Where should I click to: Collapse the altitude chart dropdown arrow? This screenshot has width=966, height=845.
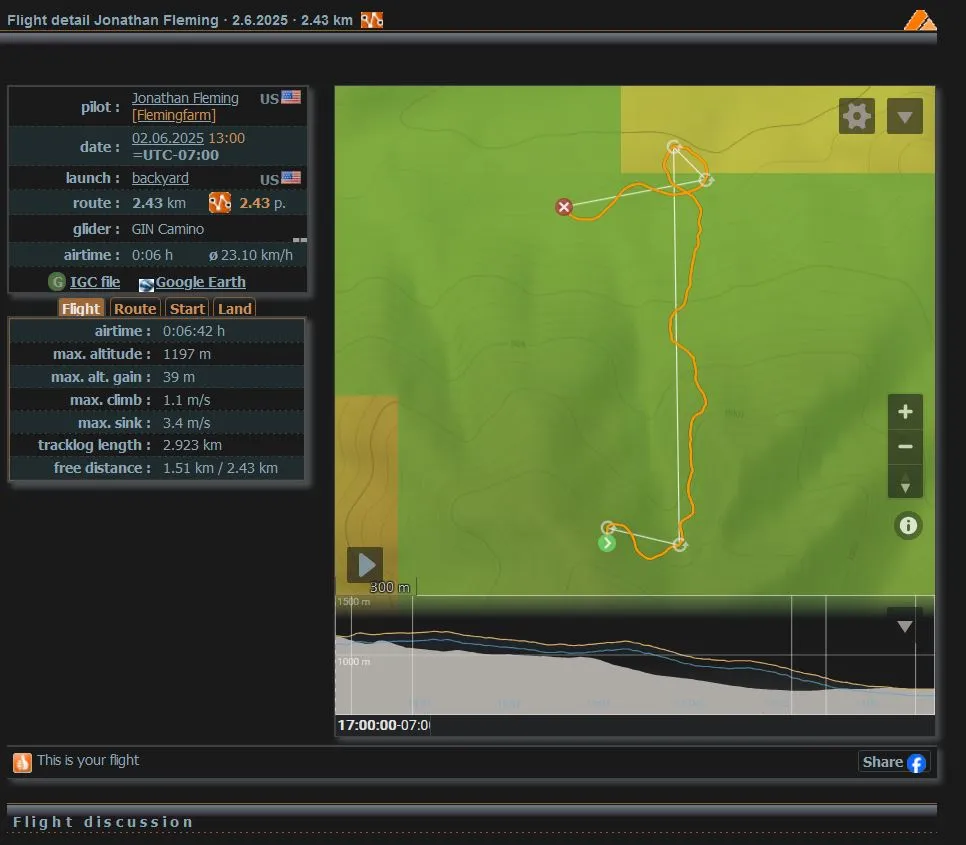tap(904, 626)
